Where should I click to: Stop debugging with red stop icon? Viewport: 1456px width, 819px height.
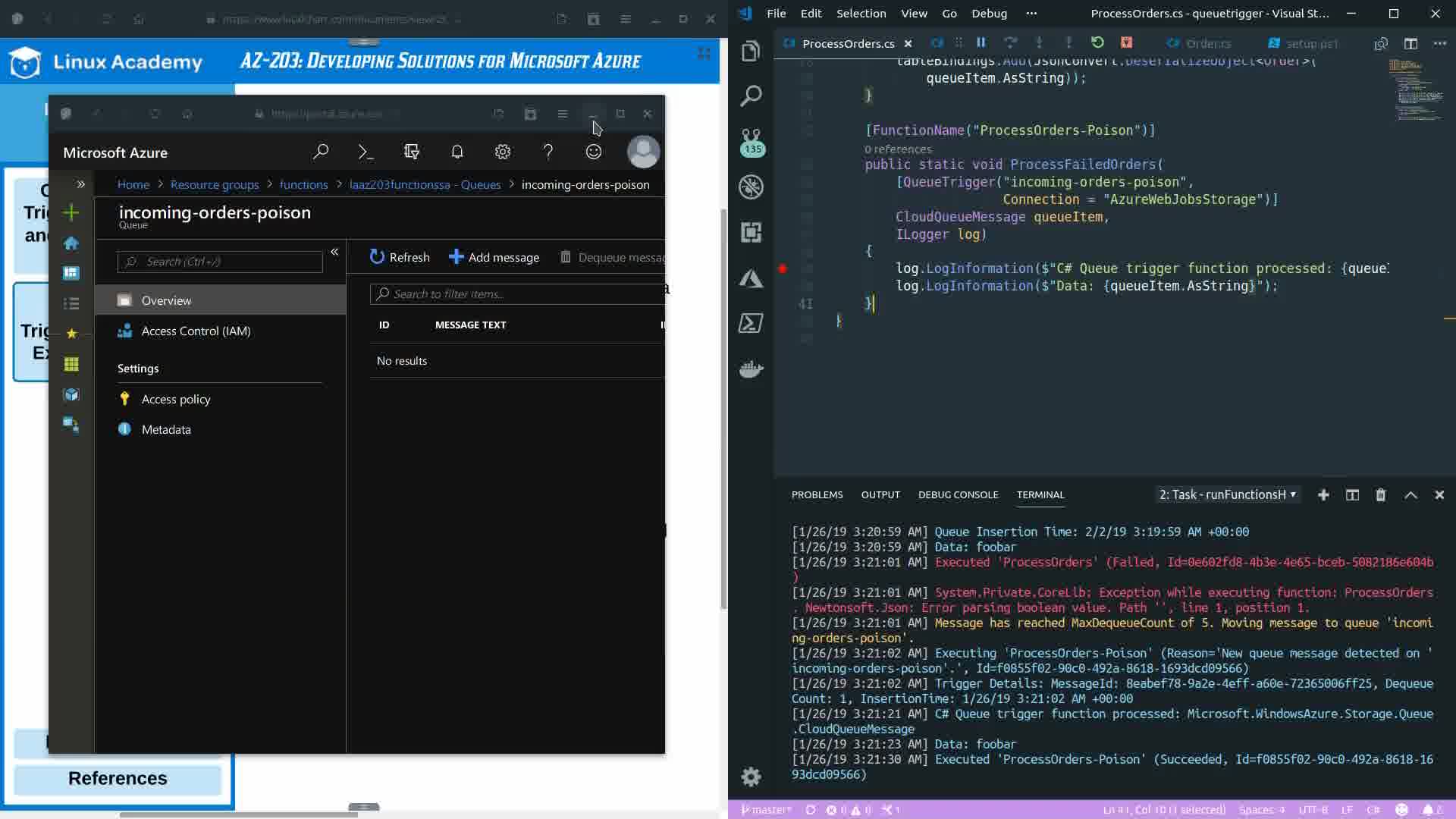tap(1127, 43)
